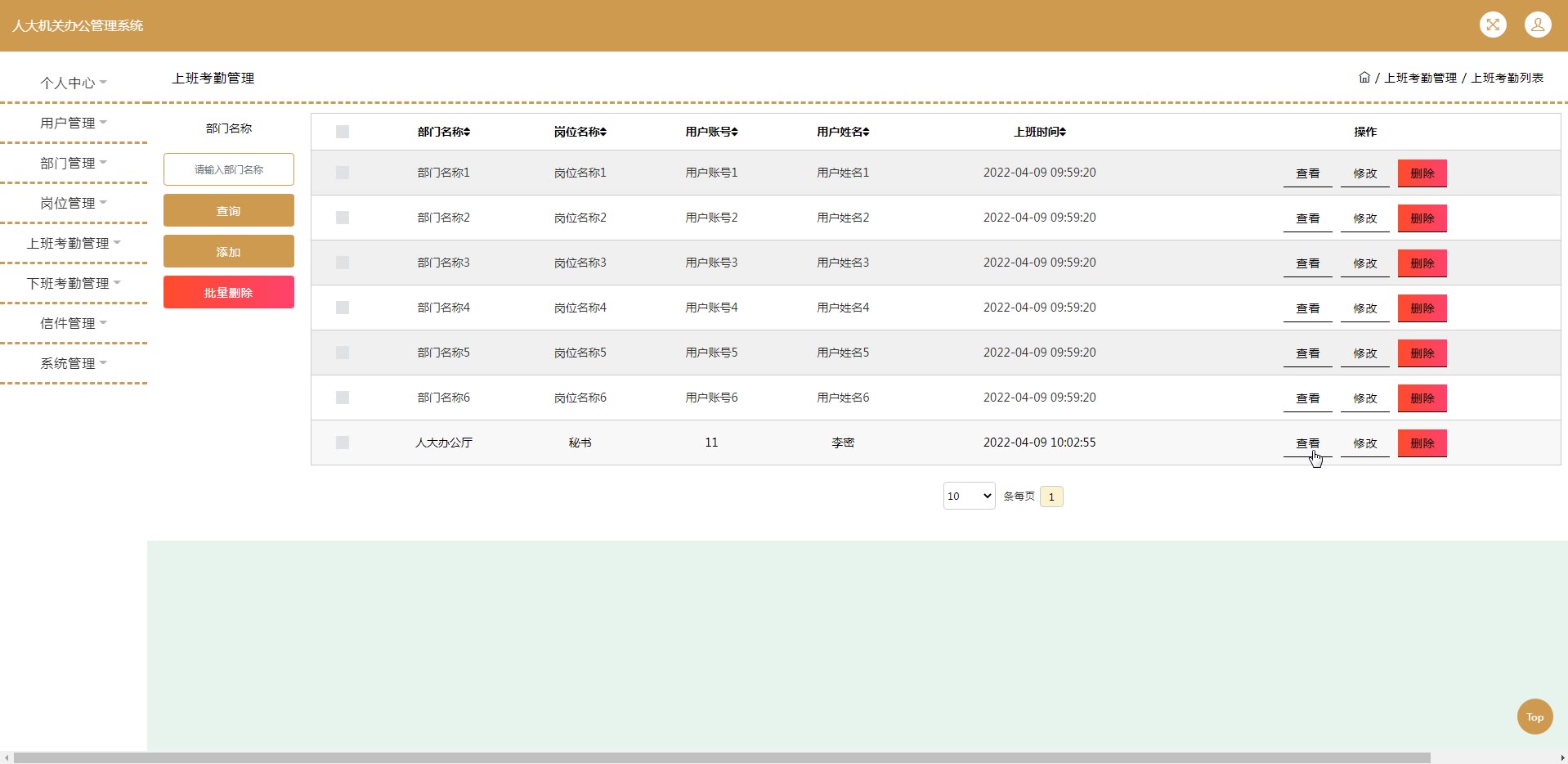The image size is (1568, 764).
Task: Sort by 用户账号 column arrow icon
Action: (735, 132)
